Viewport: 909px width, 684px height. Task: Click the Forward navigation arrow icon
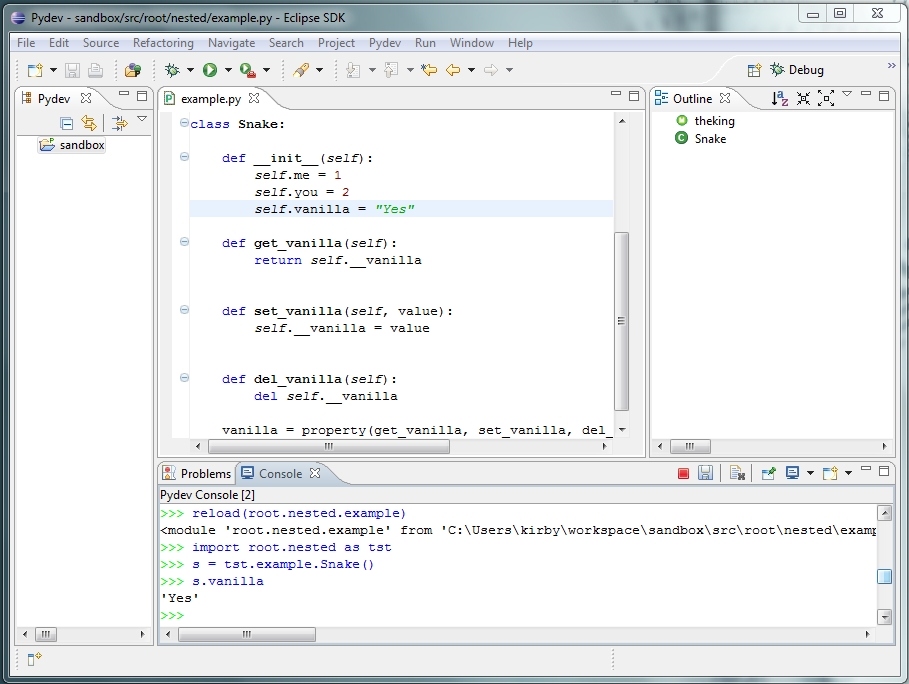click(491, 70)
